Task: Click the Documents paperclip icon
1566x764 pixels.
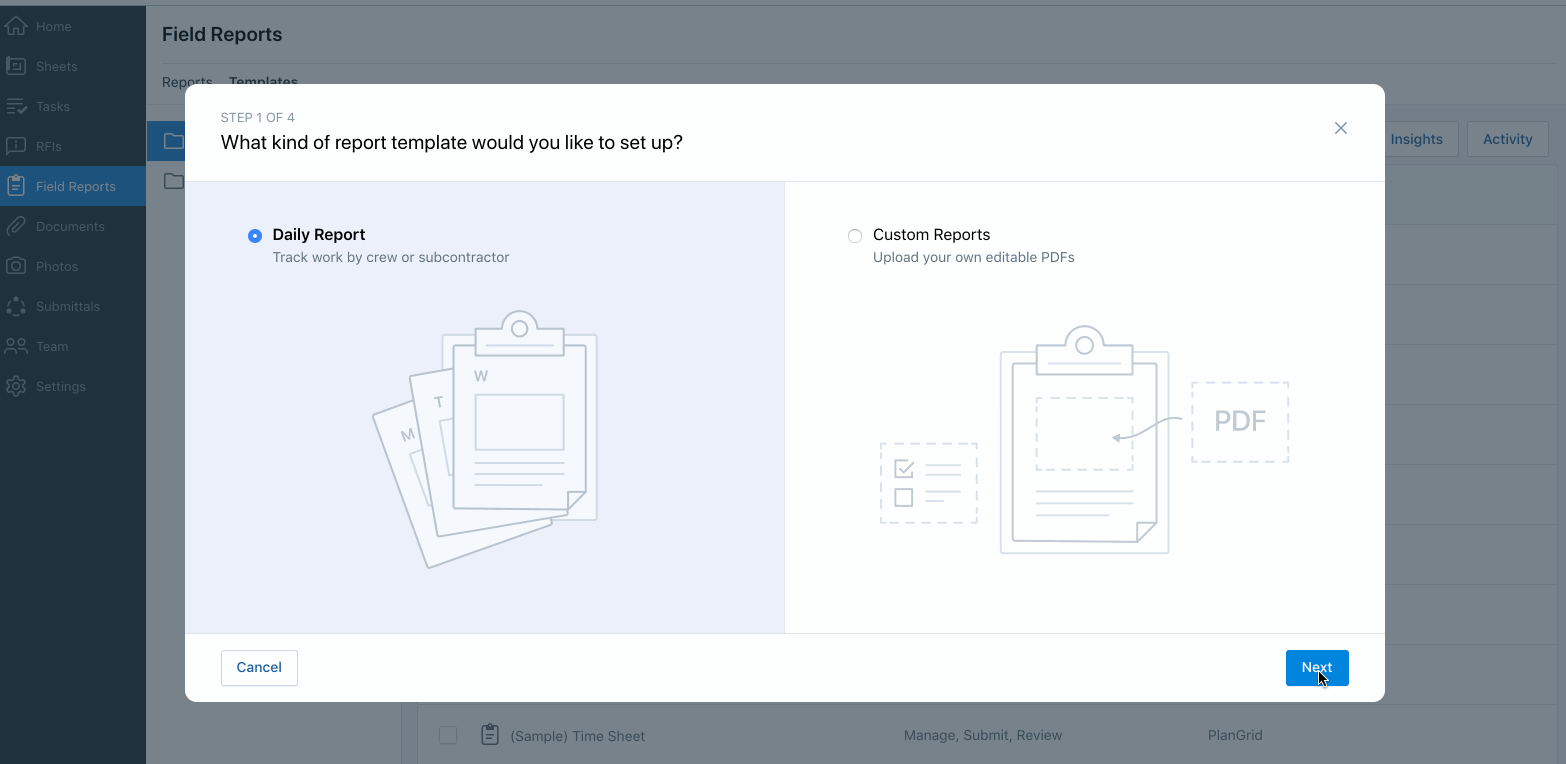Action: (16, 226)
